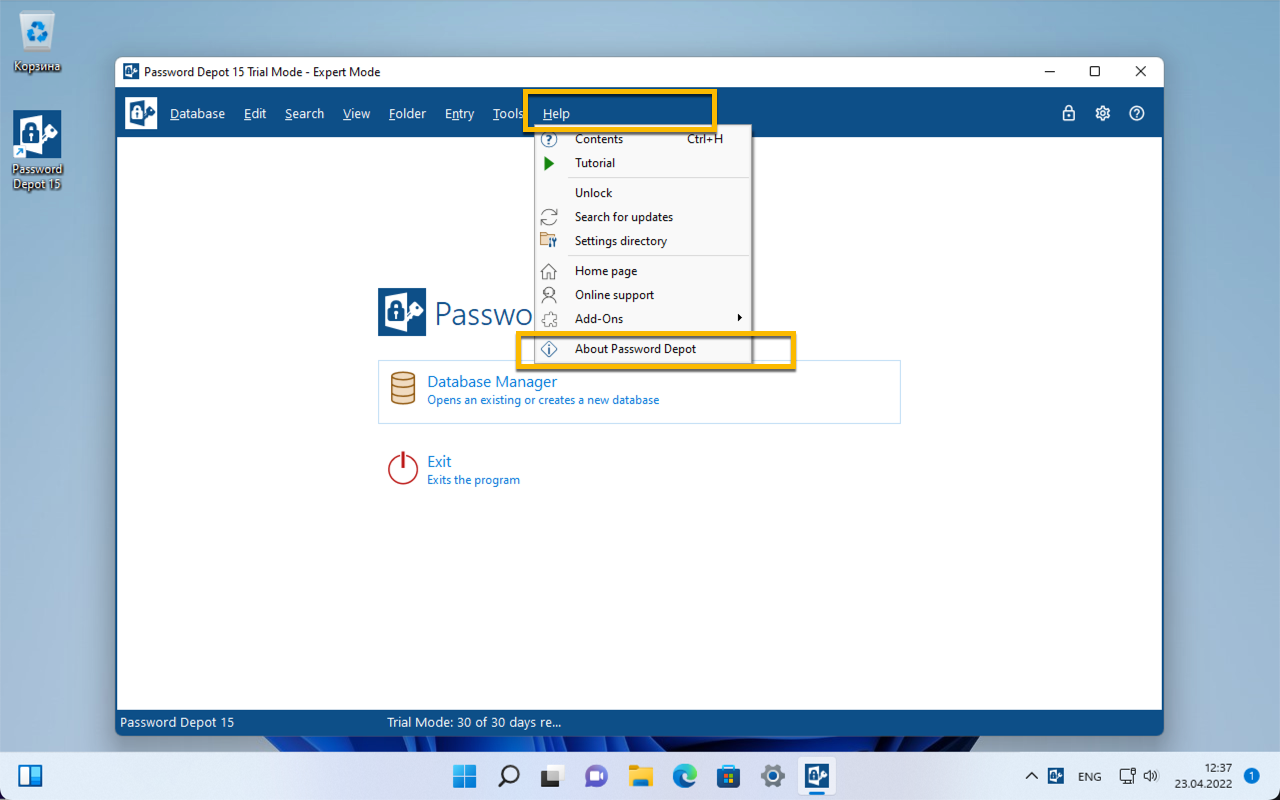Close the open Help menu
Image resolution: width=1280 pixels, height=800 pixels.
pyautogui.click(x=556, y=114)
